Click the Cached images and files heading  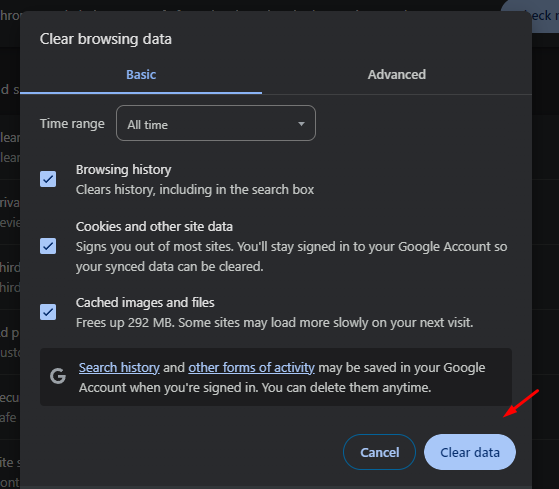[145, 303]
